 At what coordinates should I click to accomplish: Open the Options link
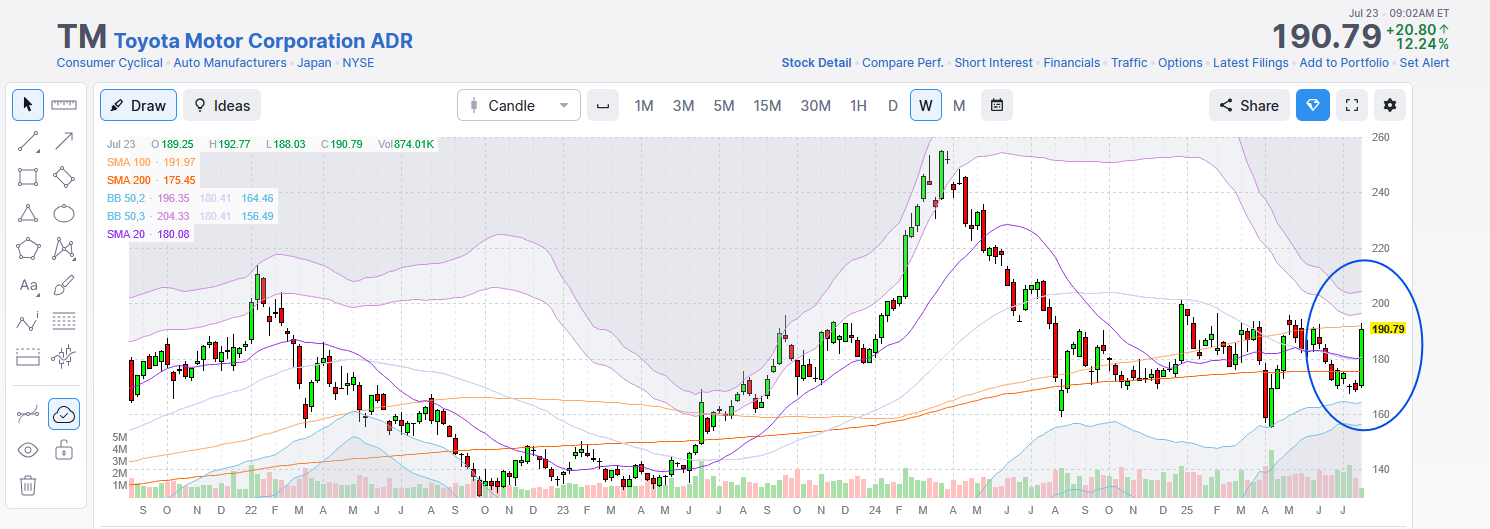(1180, 63)
